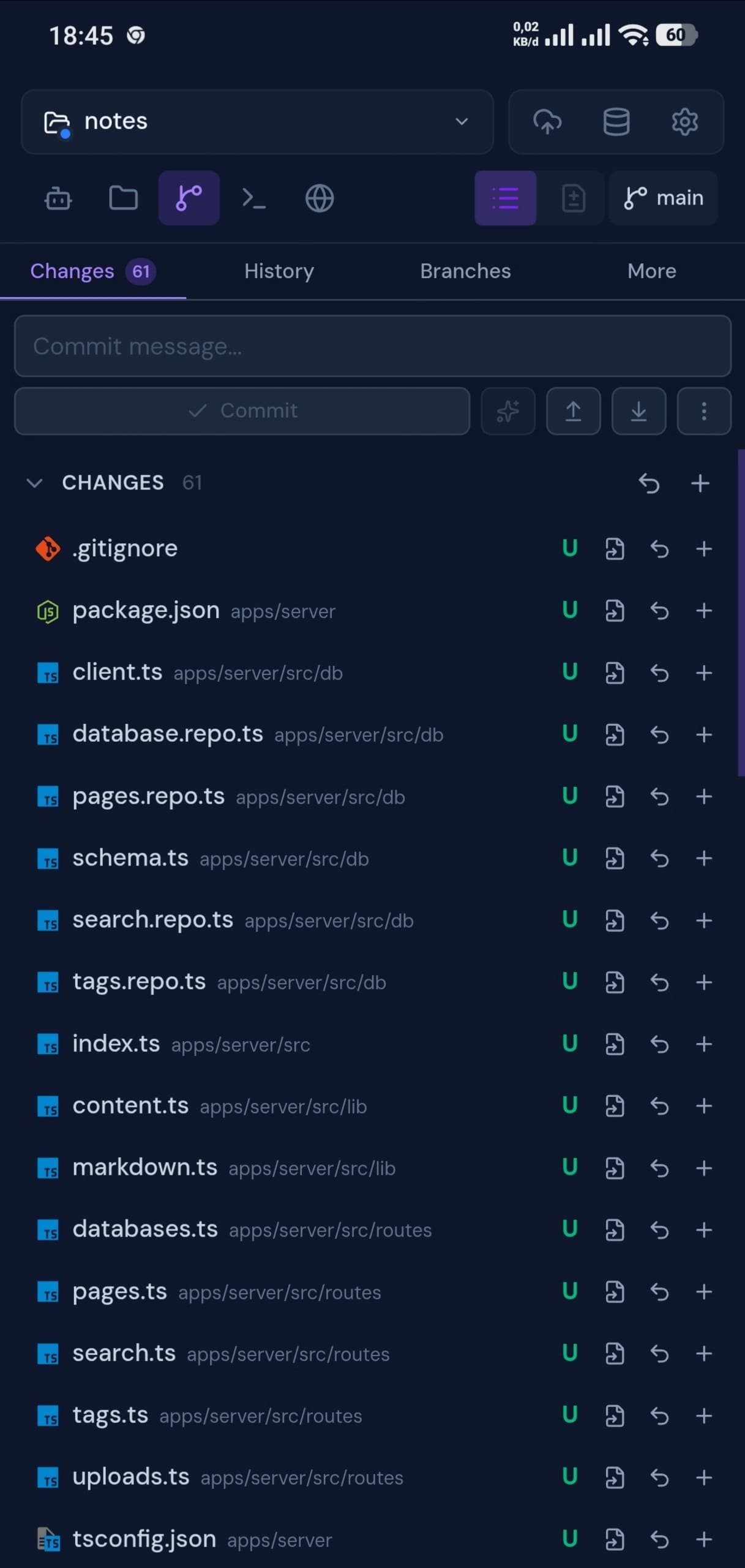Select search.repo.ts file name
The height and width of the screenshot is (1568, 745).
pyautogui.click(x=153, y=920)
